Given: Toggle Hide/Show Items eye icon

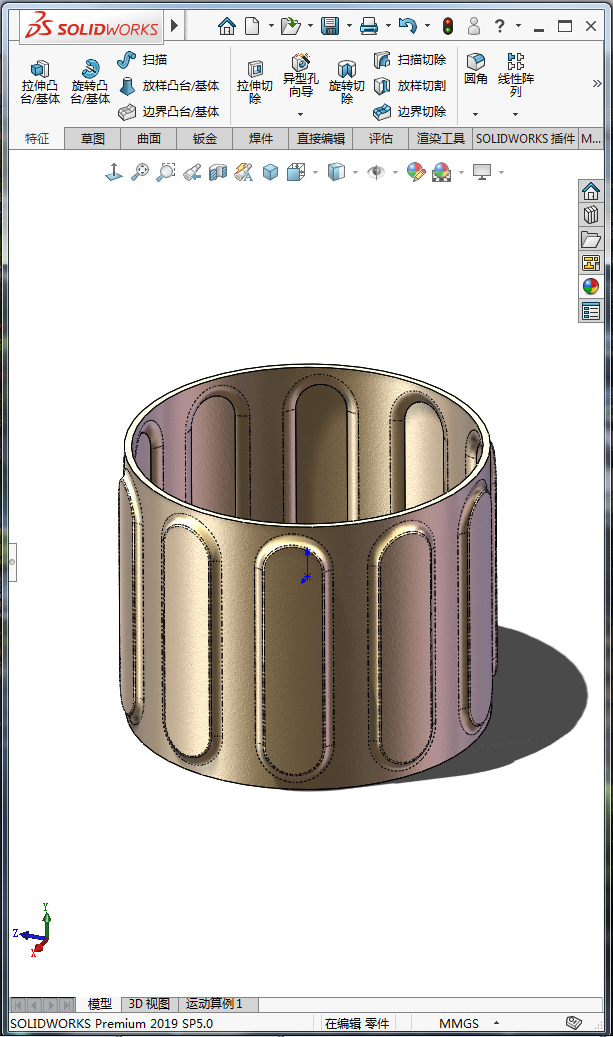Looking at the screenshot, I should pyautogui.click(x=376, y=172).
